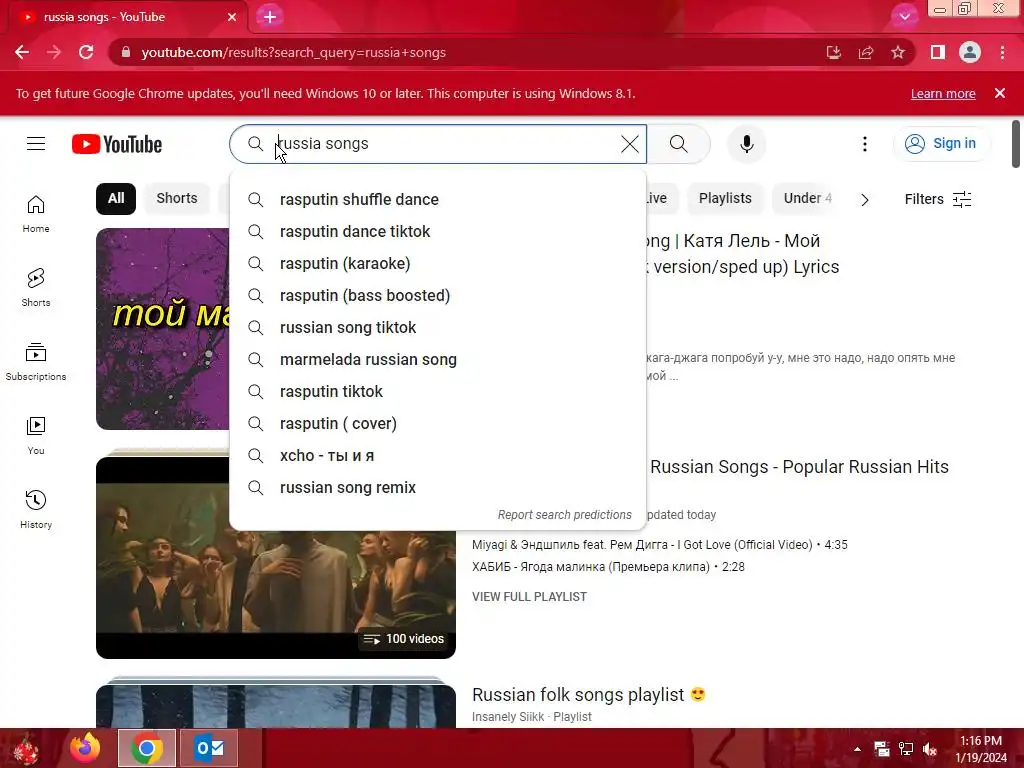Choose suggestion rasputin dance tiktok
Image resolution: width=1024 pixels, height=768 pixels.
pyautogui.click(x=438, y=231)
